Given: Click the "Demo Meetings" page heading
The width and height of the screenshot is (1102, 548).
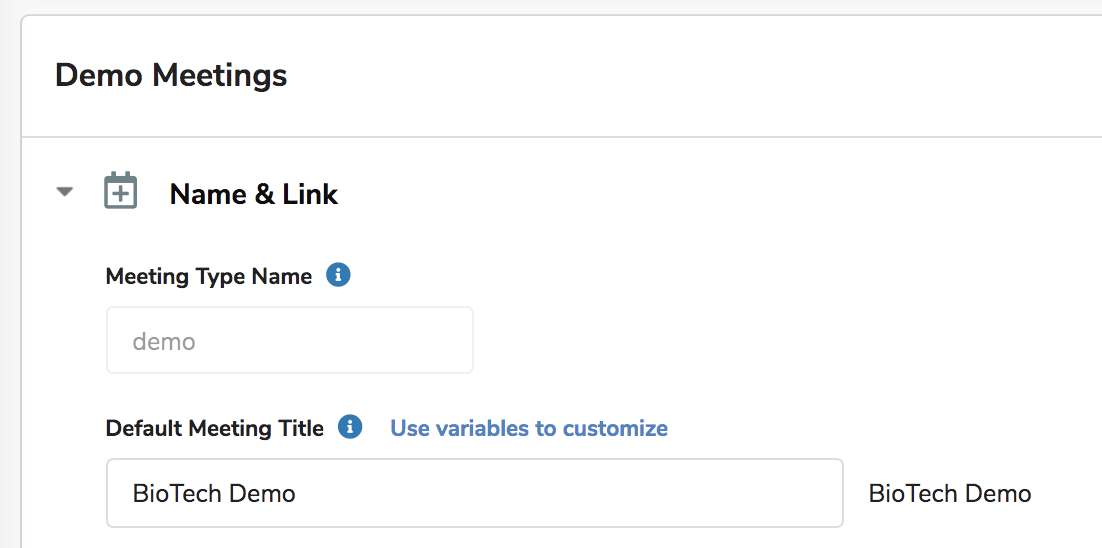Looking at the screenshot, I should coord(171,75).
